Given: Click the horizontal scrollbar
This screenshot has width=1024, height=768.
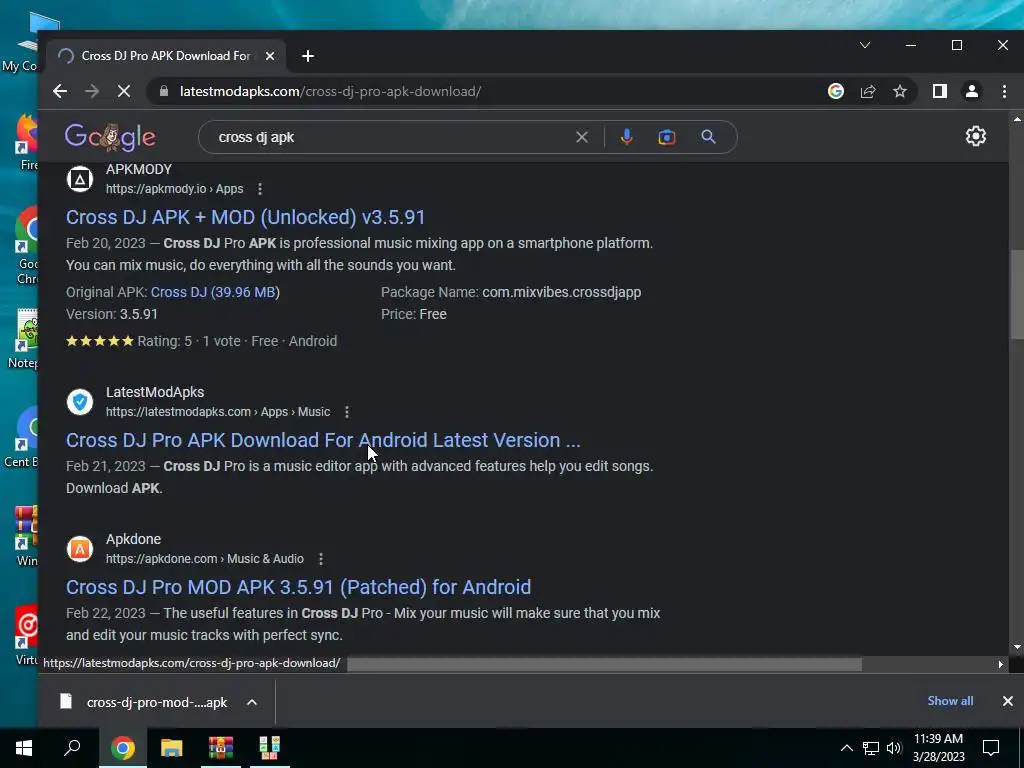Looking at the screenshot, I should coord(604,664).
